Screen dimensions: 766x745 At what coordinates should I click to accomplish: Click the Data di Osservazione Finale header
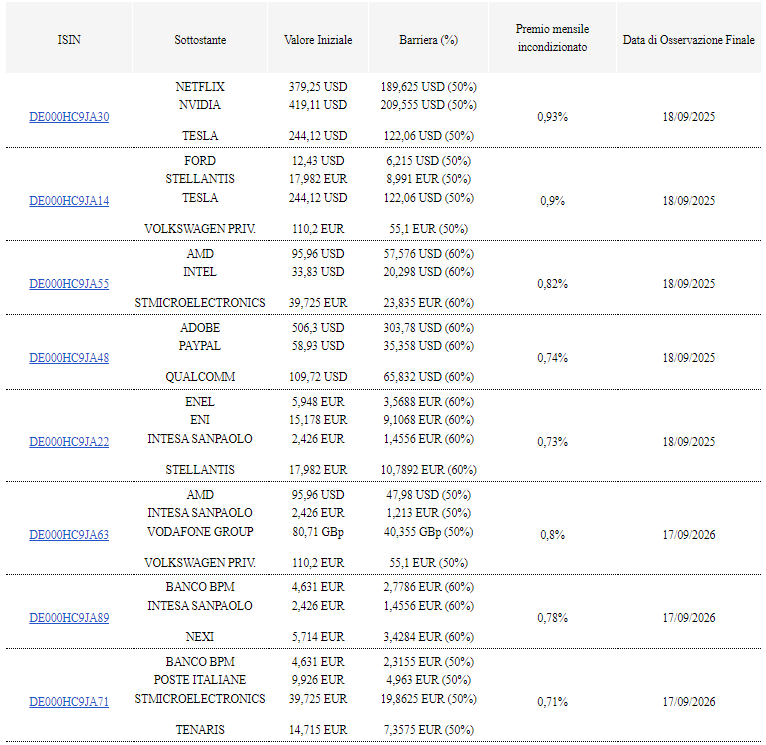click(689, 40)
